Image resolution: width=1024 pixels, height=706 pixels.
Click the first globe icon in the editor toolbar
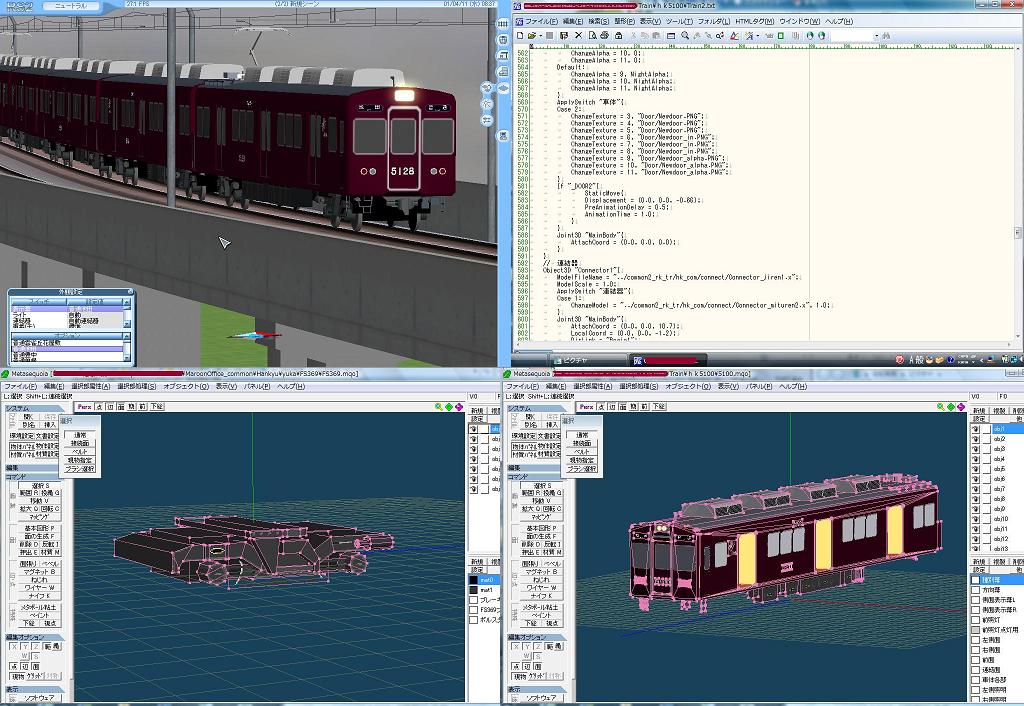[810, 35]
